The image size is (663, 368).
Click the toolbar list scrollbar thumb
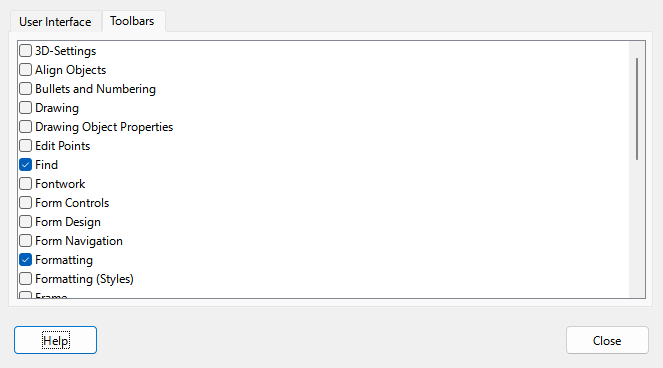pos(637,109)
